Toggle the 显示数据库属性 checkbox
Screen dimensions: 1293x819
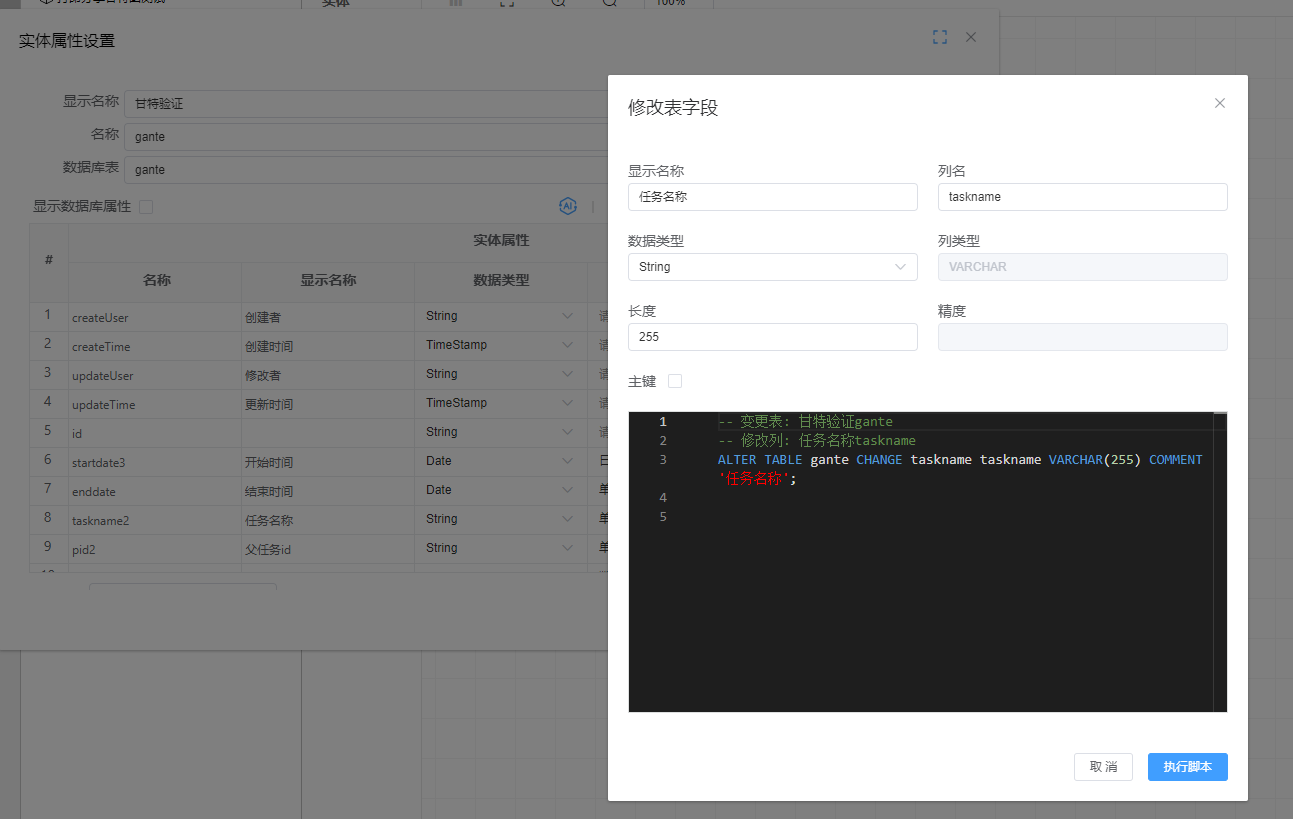146,207
